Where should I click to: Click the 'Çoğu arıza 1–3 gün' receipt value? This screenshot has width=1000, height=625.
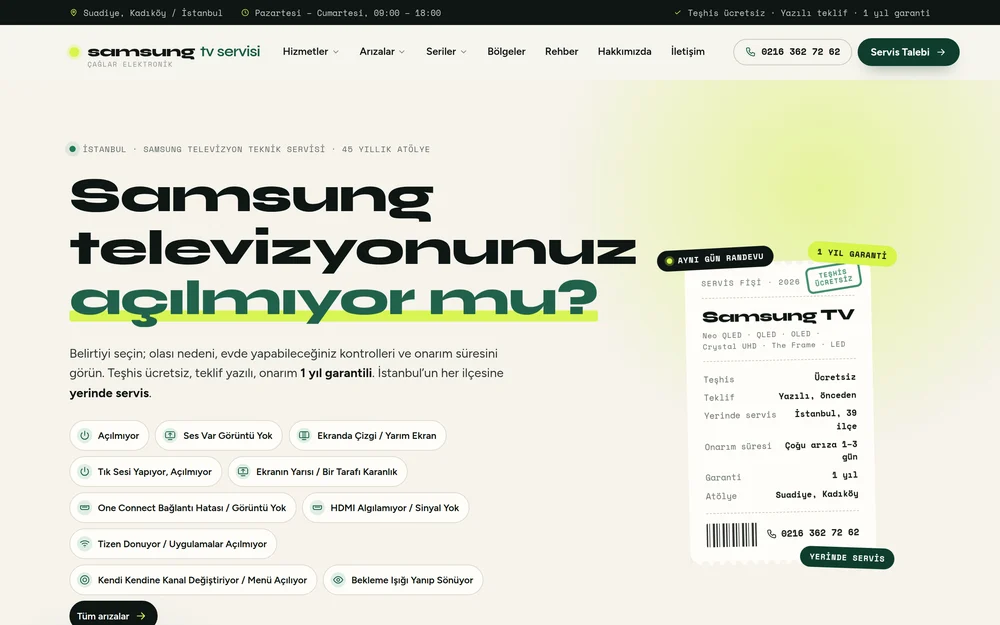click(821, 450)
